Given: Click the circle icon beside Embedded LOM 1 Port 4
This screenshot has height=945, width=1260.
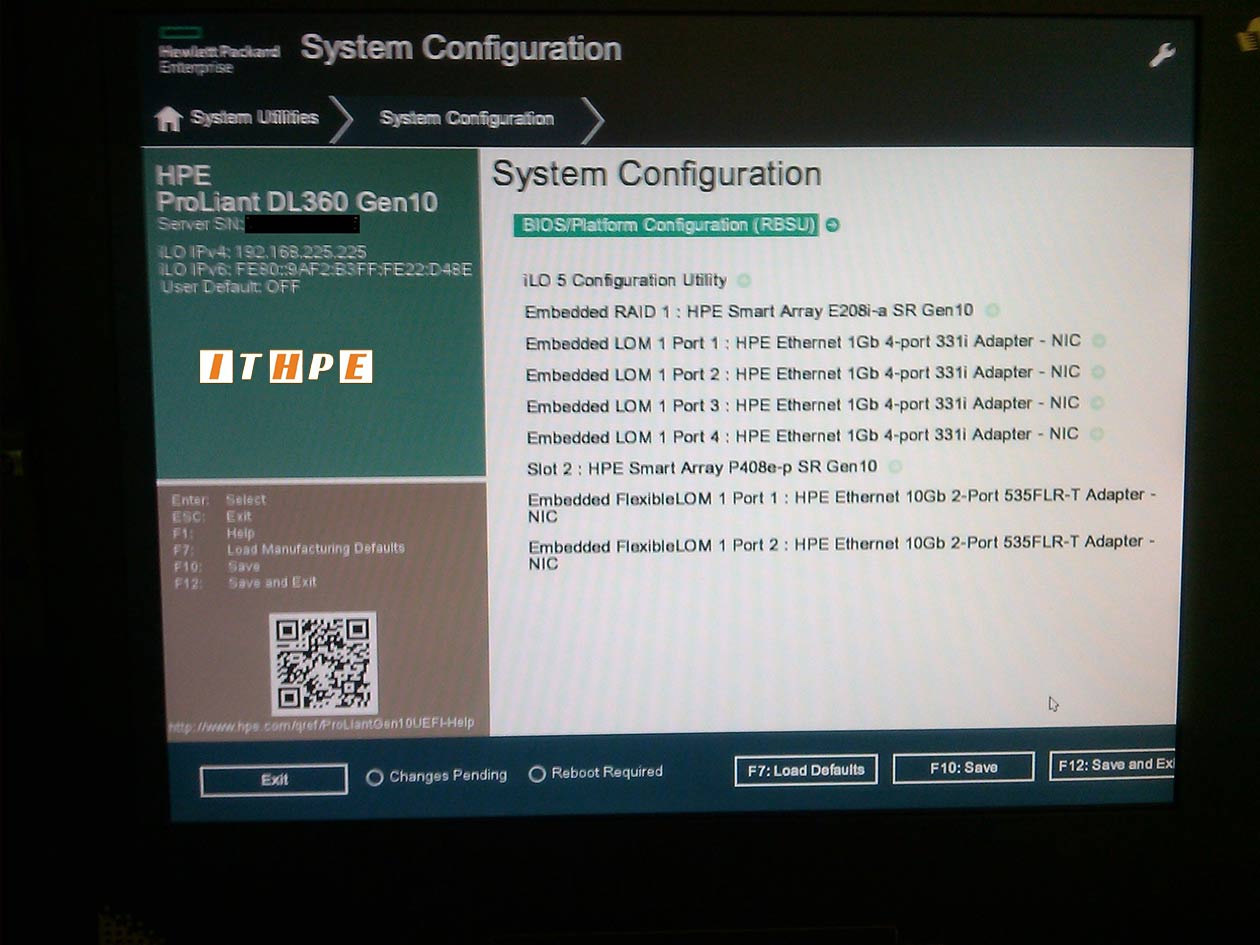Looking at the screenshot, I should pos(1096,435).
